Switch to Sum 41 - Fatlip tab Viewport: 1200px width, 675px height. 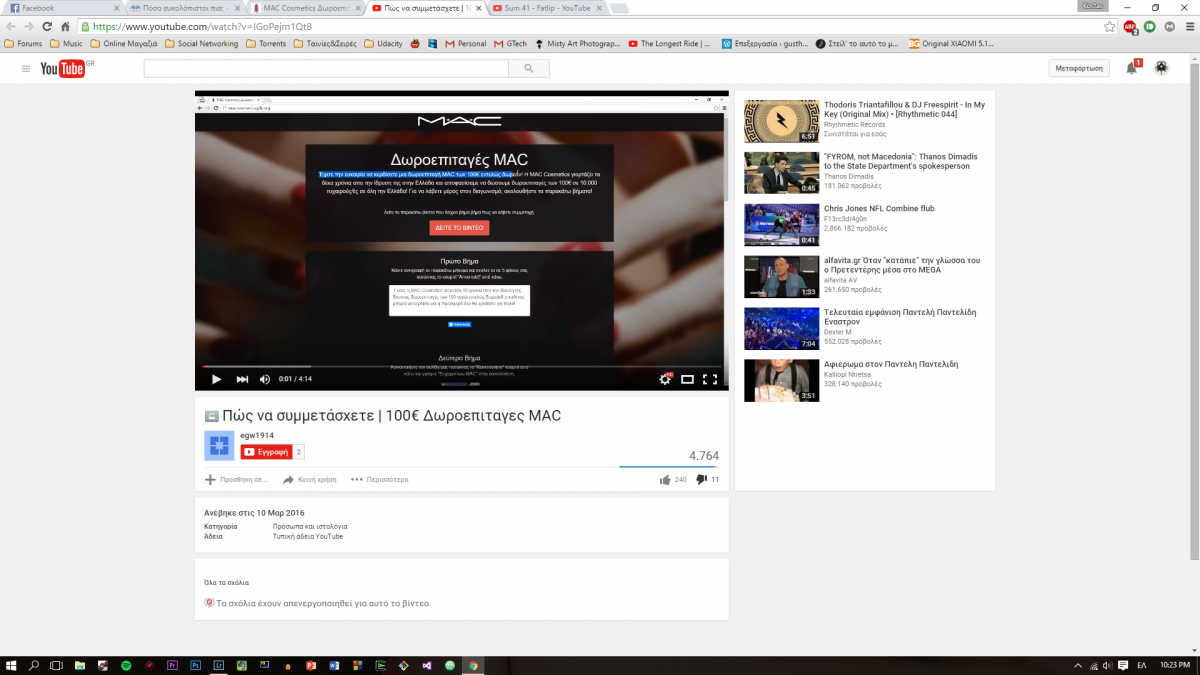543,8
